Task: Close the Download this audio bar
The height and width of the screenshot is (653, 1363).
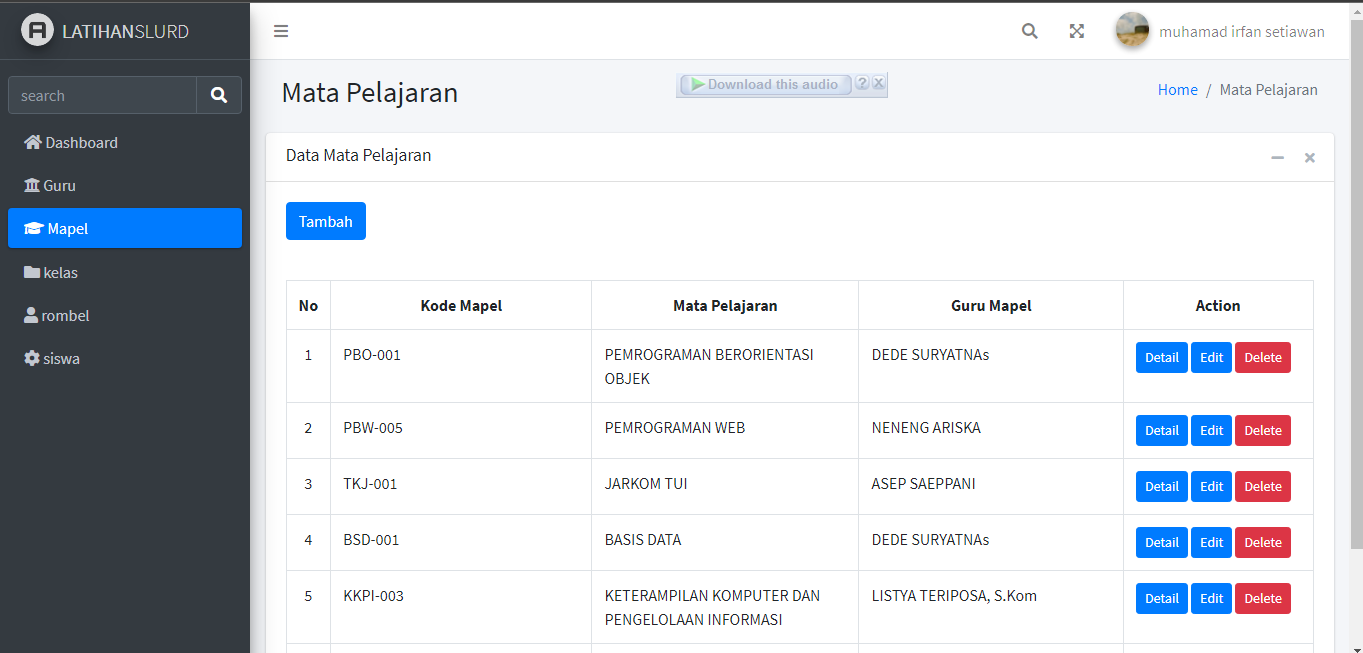Action: [879, 83]
